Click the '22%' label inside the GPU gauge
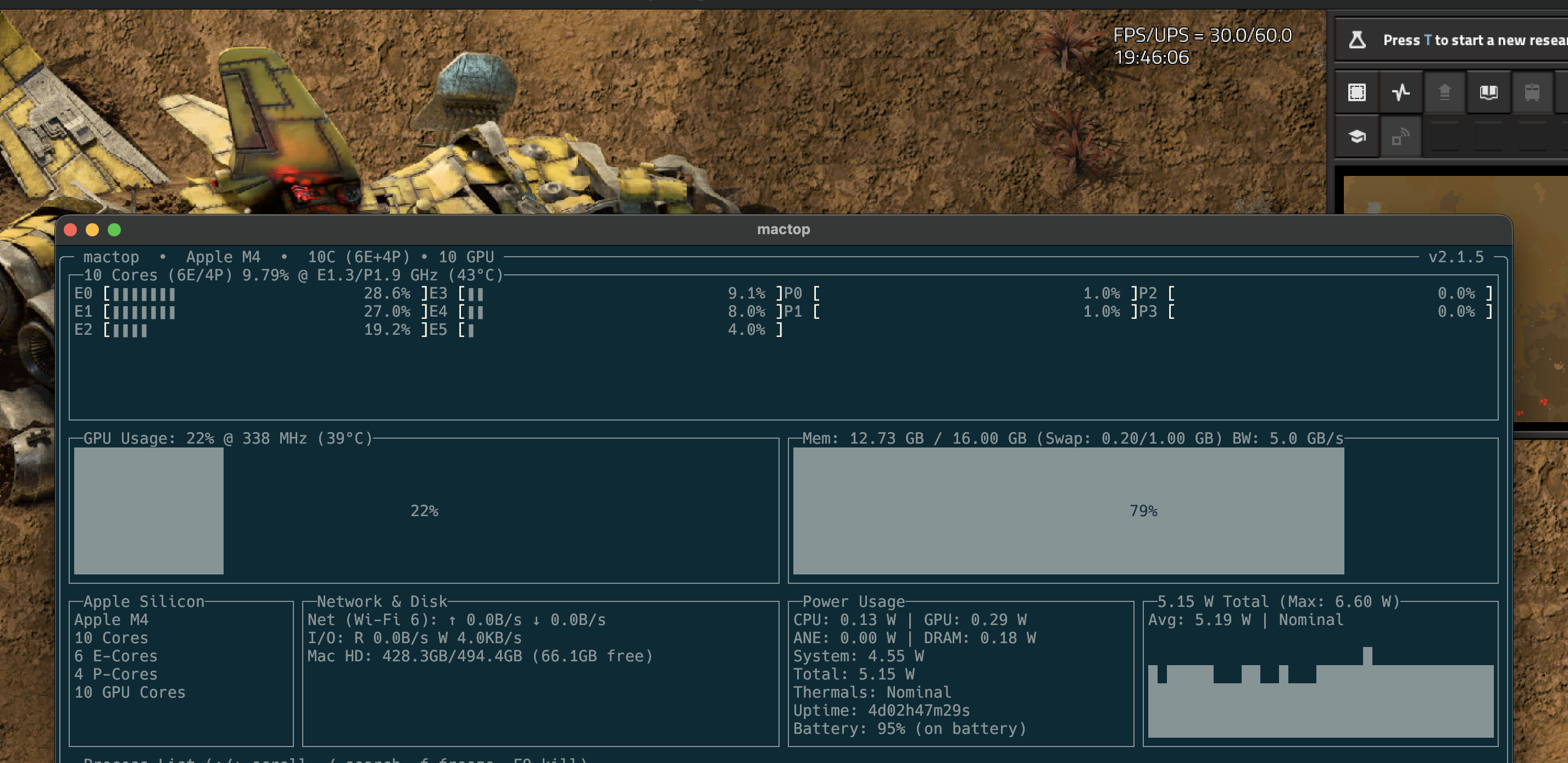Image resolution: width=1568 pixels, height=763 pixels. pos(424,511)
